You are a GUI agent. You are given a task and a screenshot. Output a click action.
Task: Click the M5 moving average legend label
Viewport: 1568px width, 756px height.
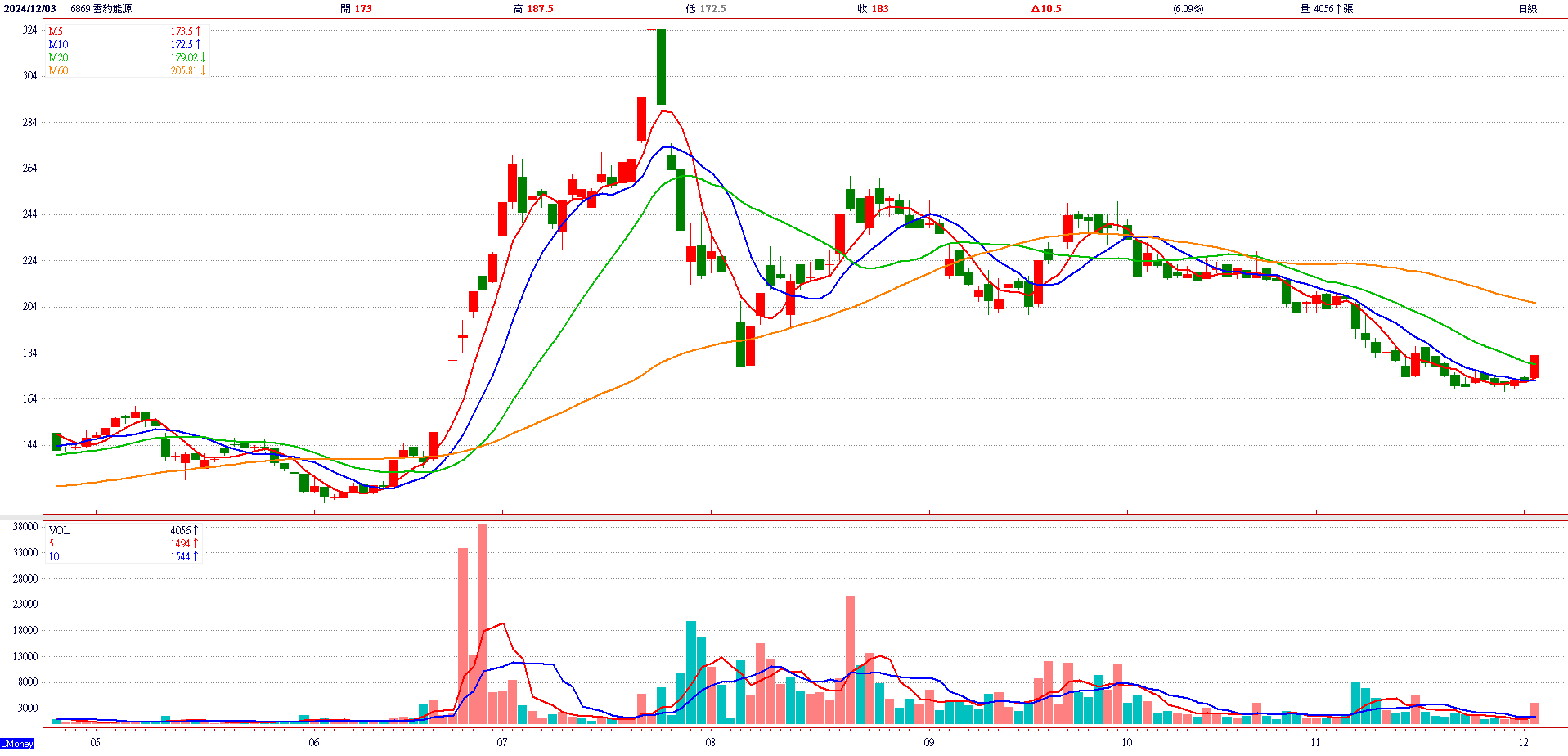(x=56, y=32)
